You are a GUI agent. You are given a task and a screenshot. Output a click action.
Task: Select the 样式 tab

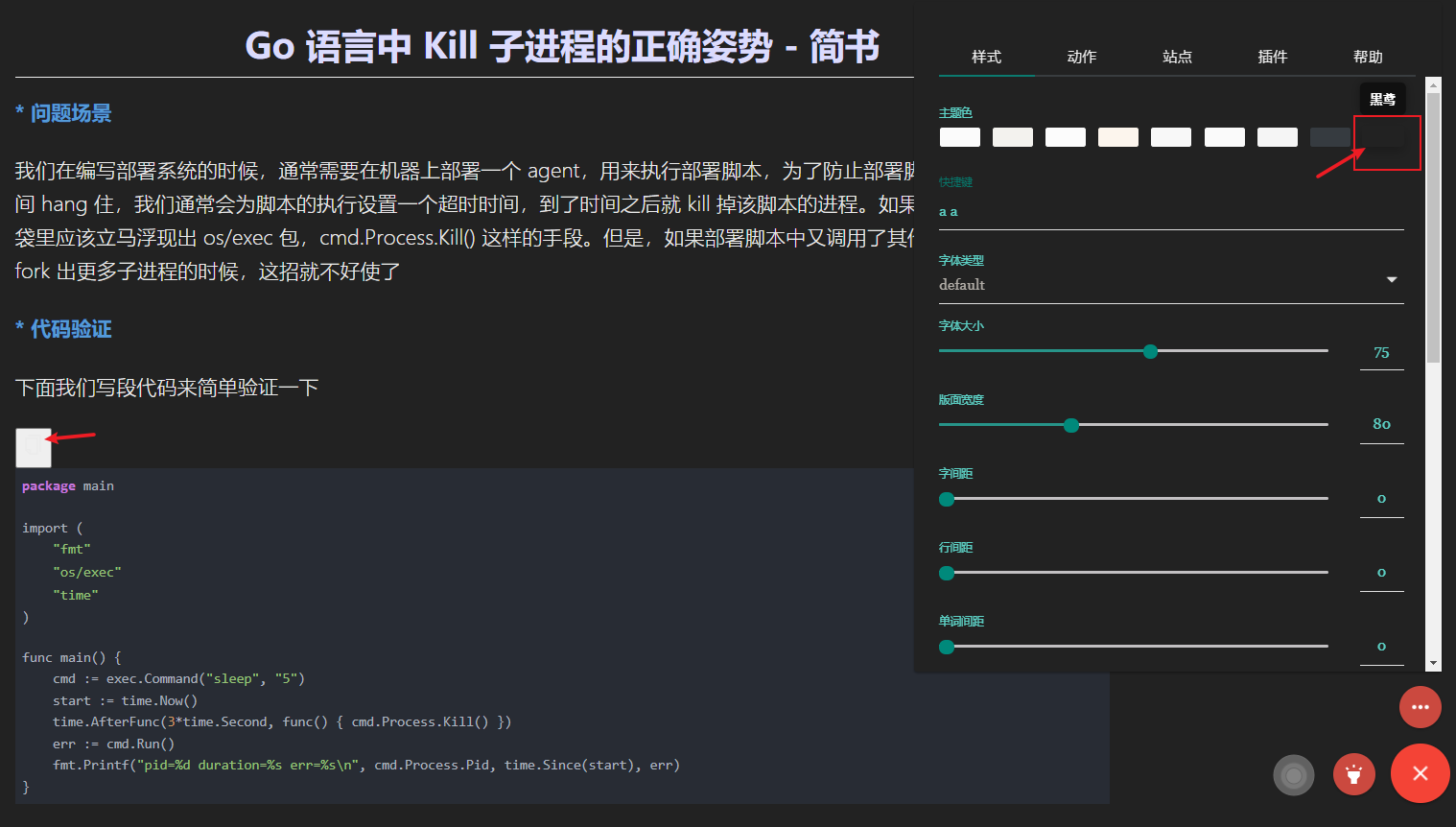tap(986, 57)
